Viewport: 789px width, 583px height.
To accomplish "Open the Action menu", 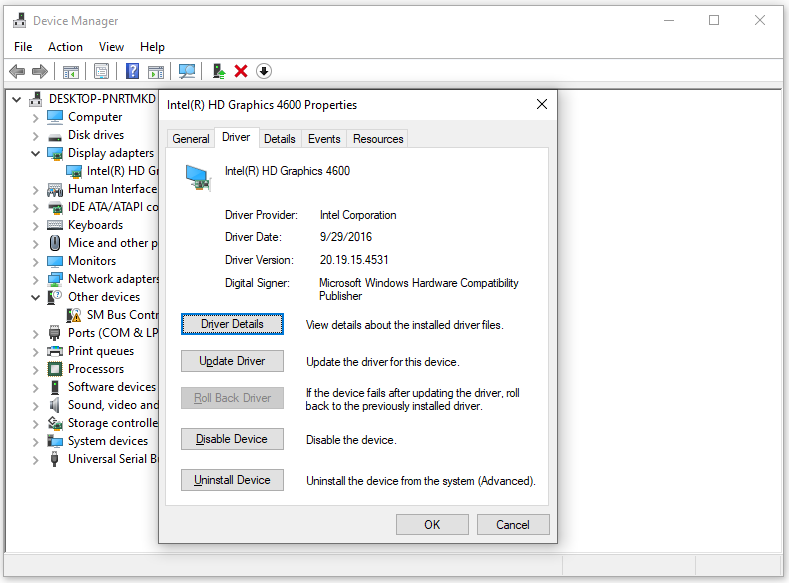I will pos(65,47).
